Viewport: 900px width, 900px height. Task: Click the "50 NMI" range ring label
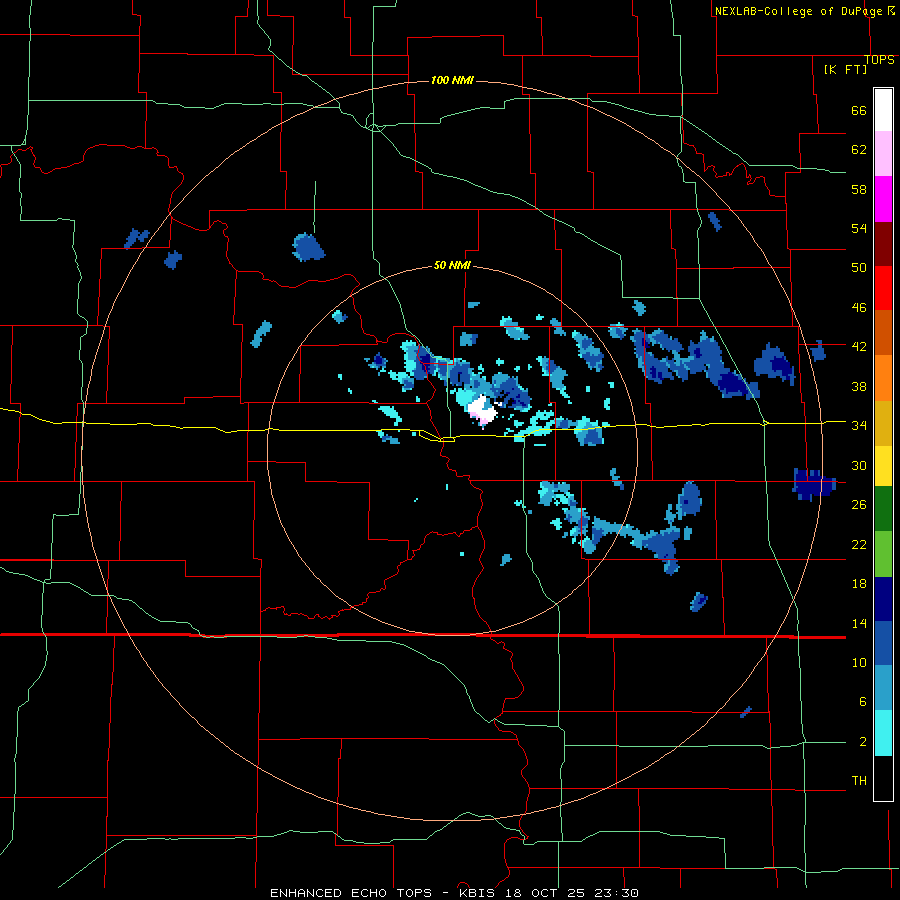[x=452, y=265]
